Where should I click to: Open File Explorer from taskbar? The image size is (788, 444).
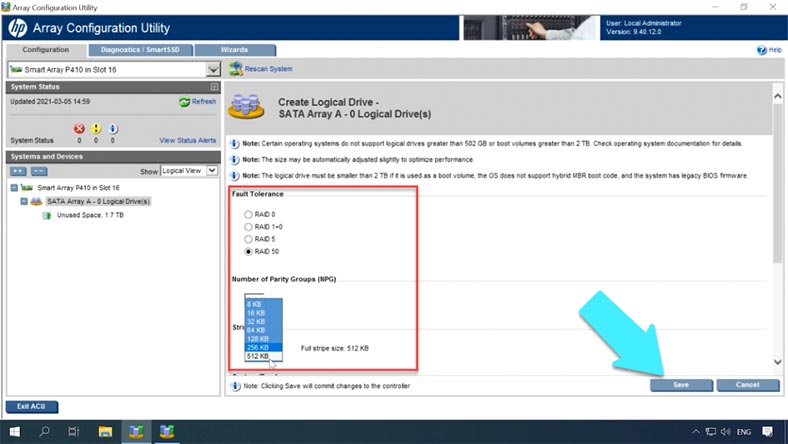click(105, 431)
